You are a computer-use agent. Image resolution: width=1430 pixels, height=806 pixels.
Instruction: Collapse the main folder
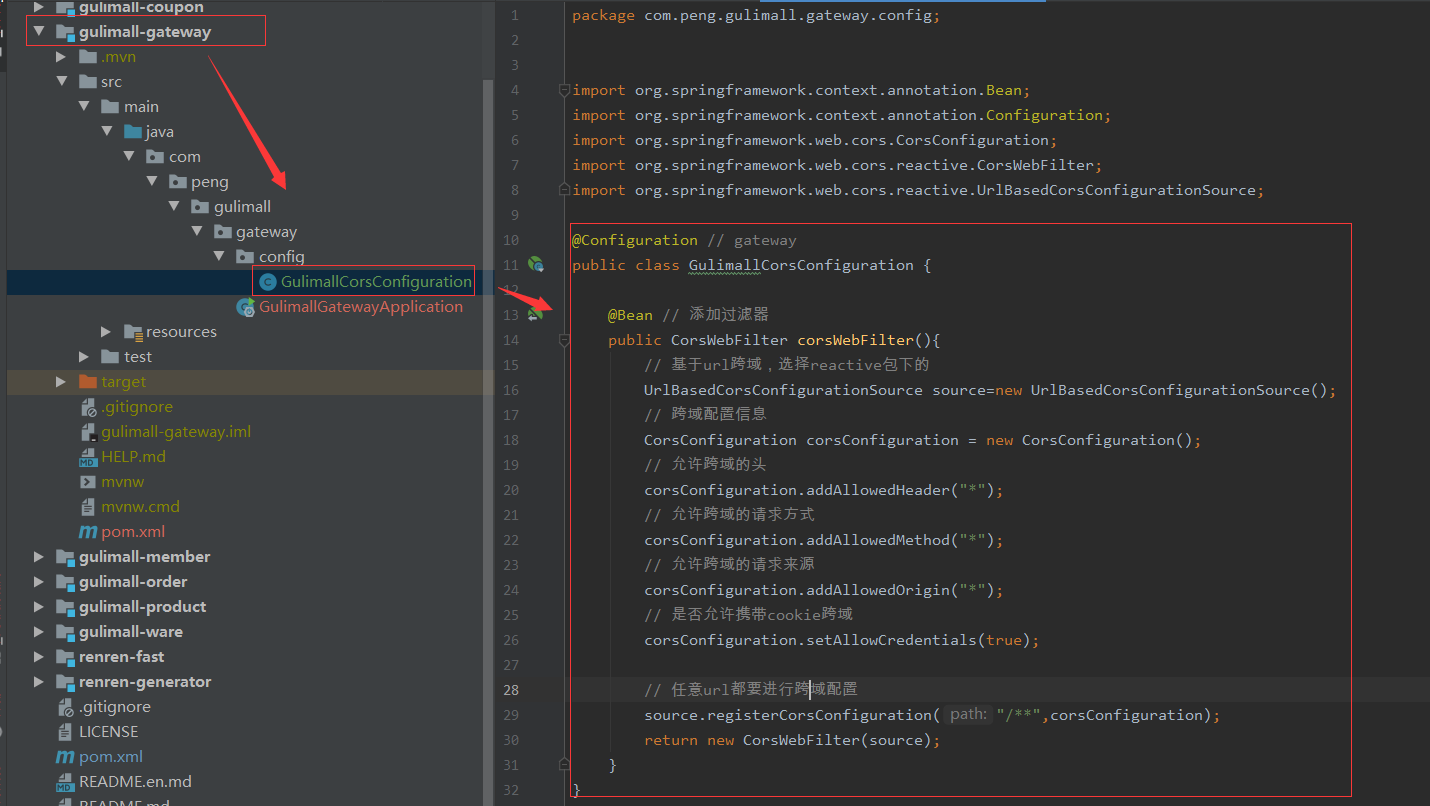tap(84, 106)
